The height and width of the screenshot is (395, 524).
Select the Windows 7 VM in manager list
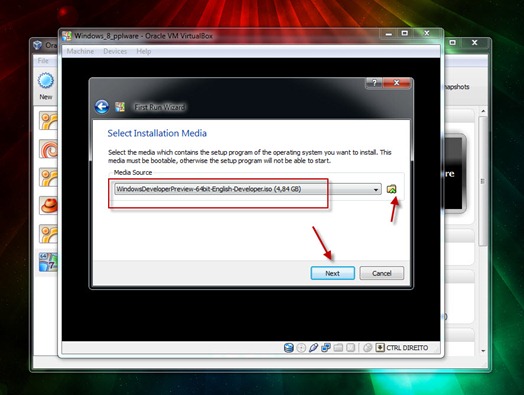tap(49, 262)
